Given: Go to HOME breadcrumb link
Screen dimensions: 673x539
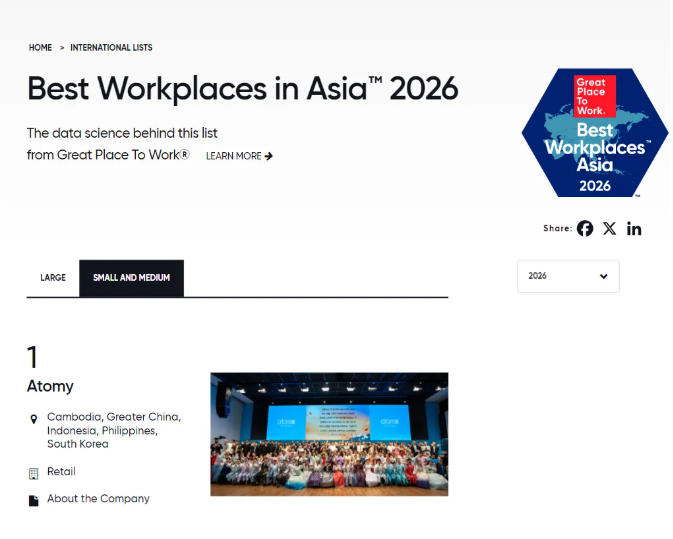Looking at the screenshot, I should 40,48.
